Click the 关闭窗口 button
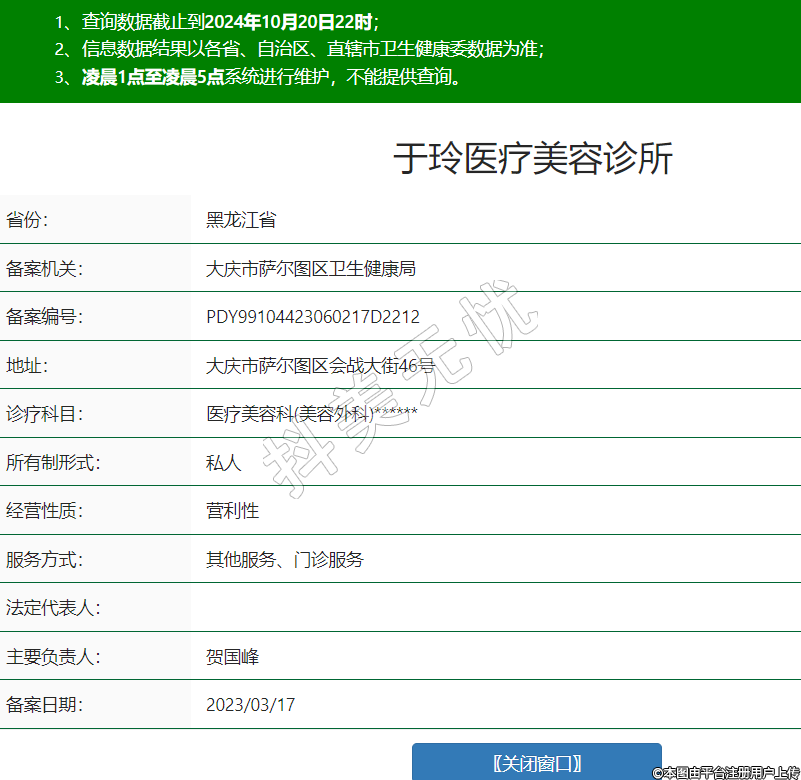Image resolution: width=801 pixels, height=780 pixels. coord(537,763)
